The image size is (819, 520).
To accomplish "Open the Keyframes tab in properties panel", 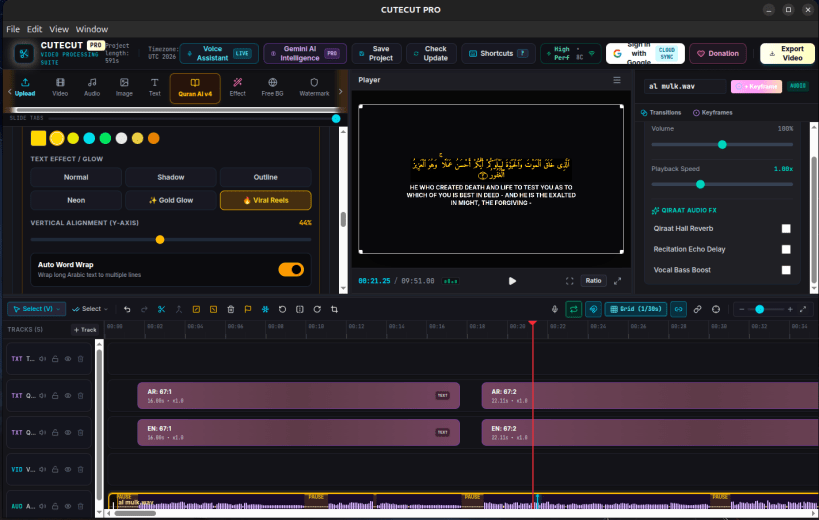I will (712, 113).
